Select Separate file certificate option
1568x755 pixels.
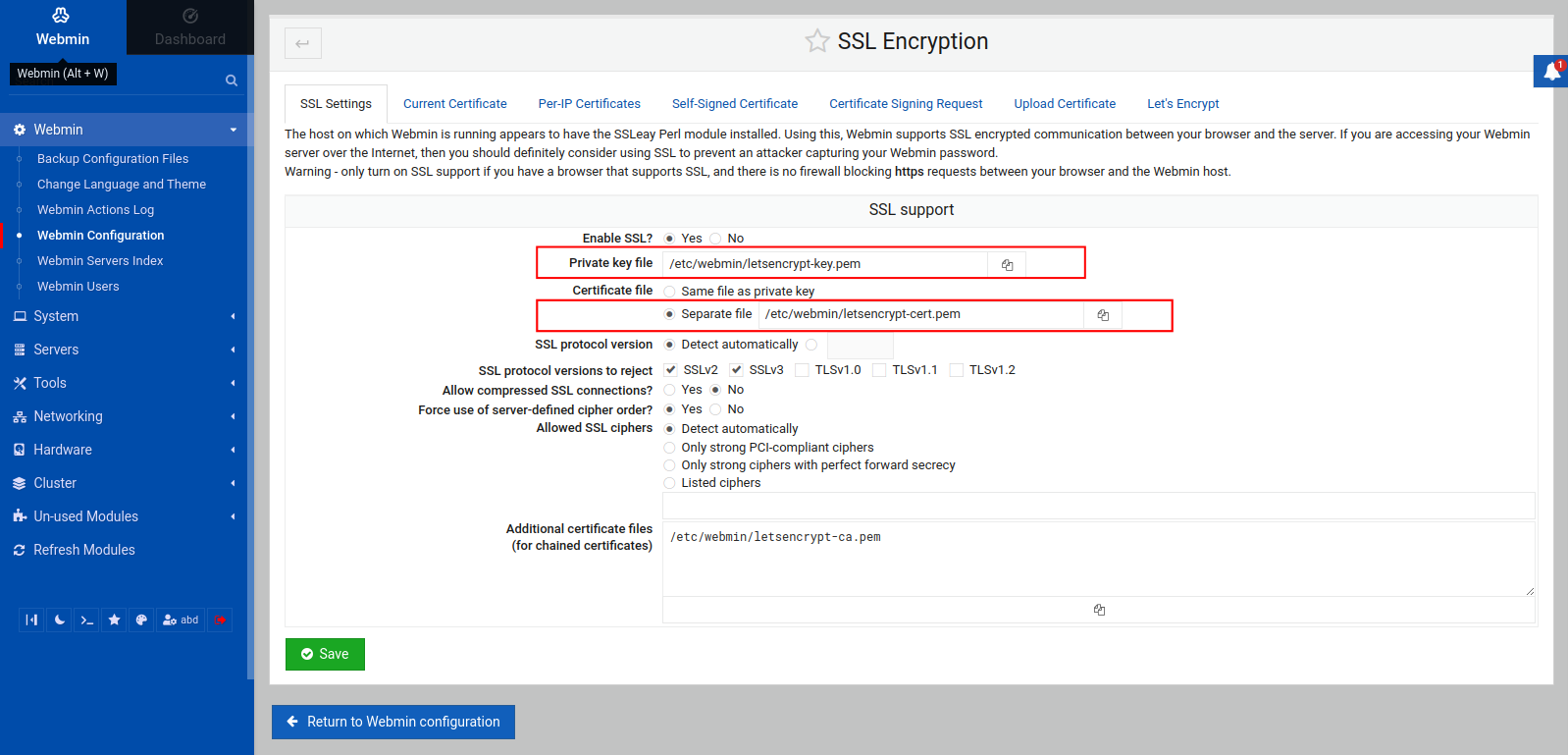(669, 314)
